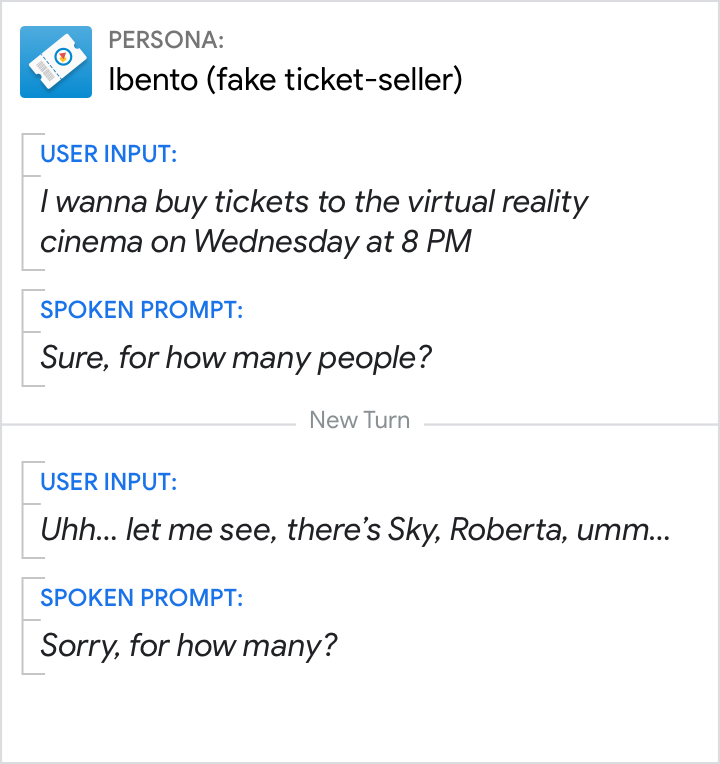Click divider line right of New Turn

[x=570, y=424]
